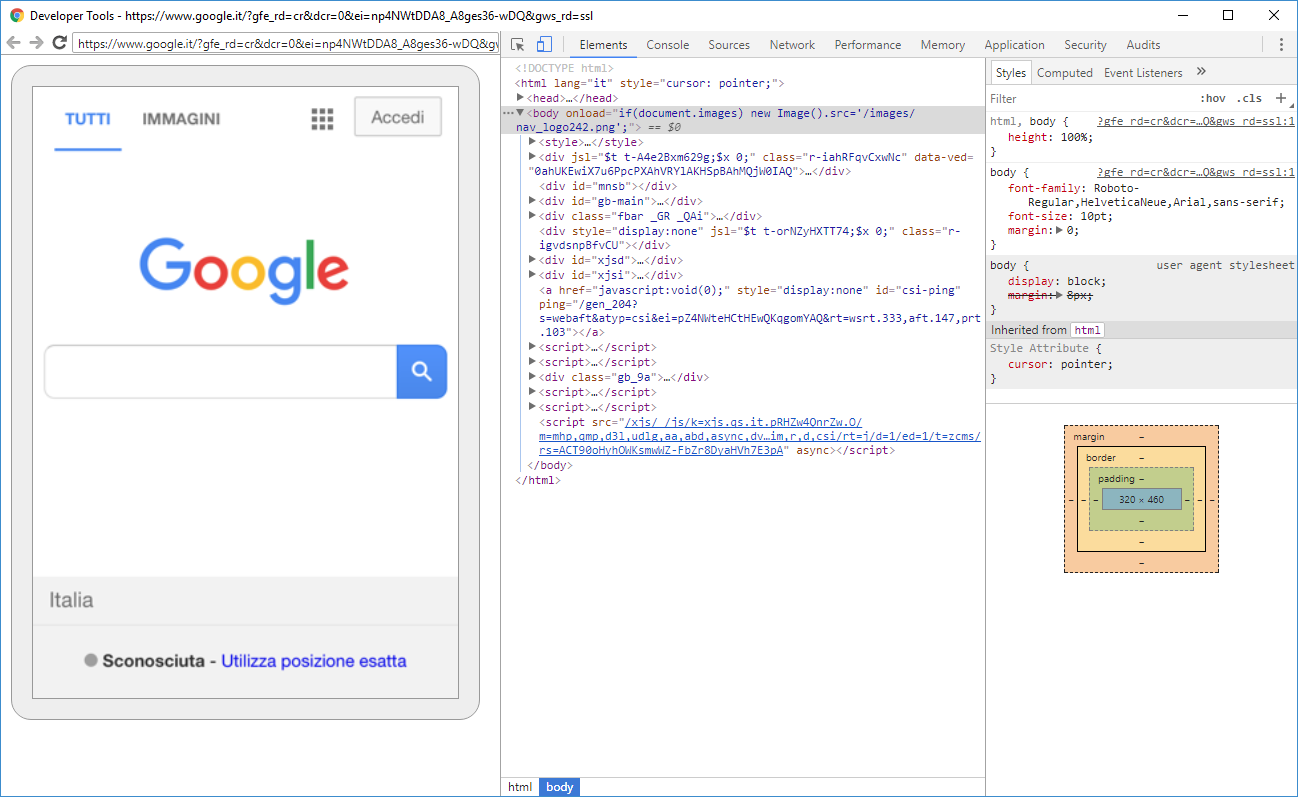The image size is (1298, 797).
Task: Switch to the Sources tab
Action: click(729, 45)
